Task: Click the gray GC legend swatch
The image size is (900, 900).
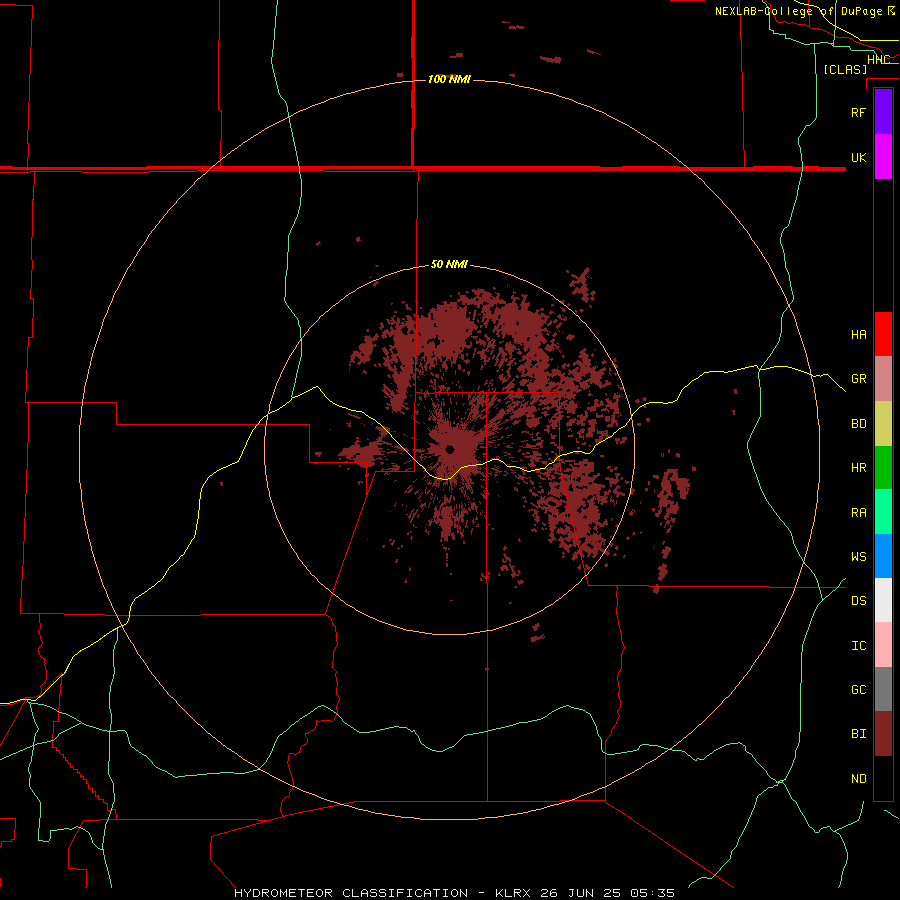Action: pos(883,689)
